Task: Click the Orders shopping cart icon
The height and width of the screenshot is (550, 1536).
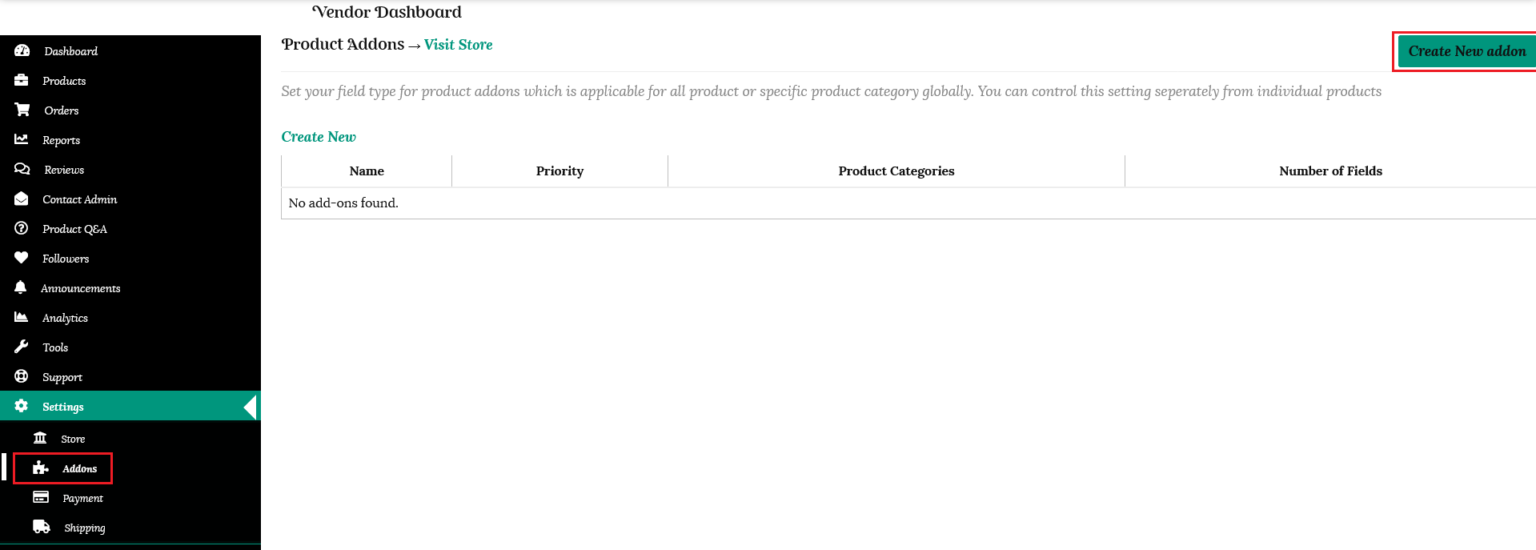Action: pos(21,110)
